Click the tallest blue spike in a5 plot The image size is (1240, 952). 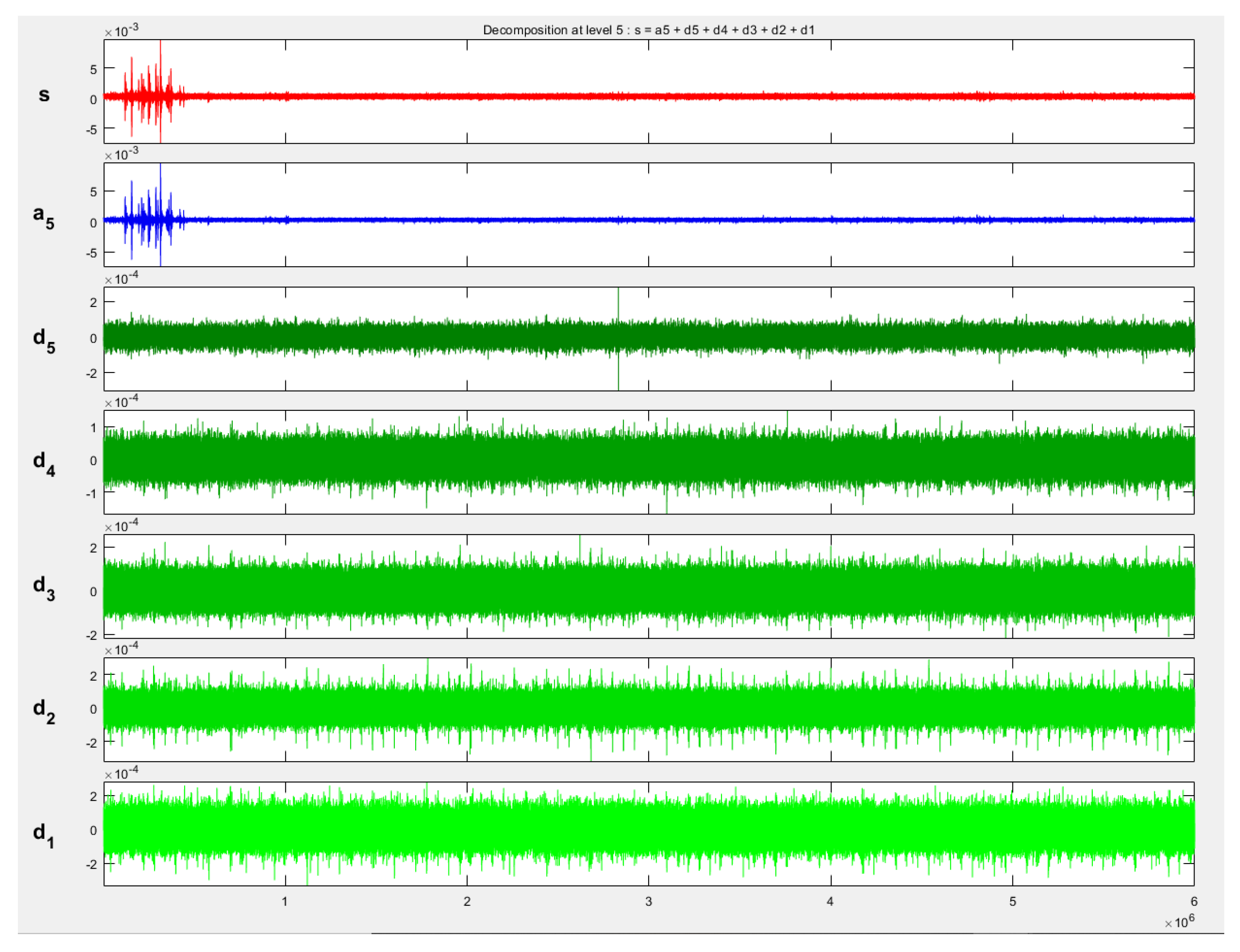point(160,214)
